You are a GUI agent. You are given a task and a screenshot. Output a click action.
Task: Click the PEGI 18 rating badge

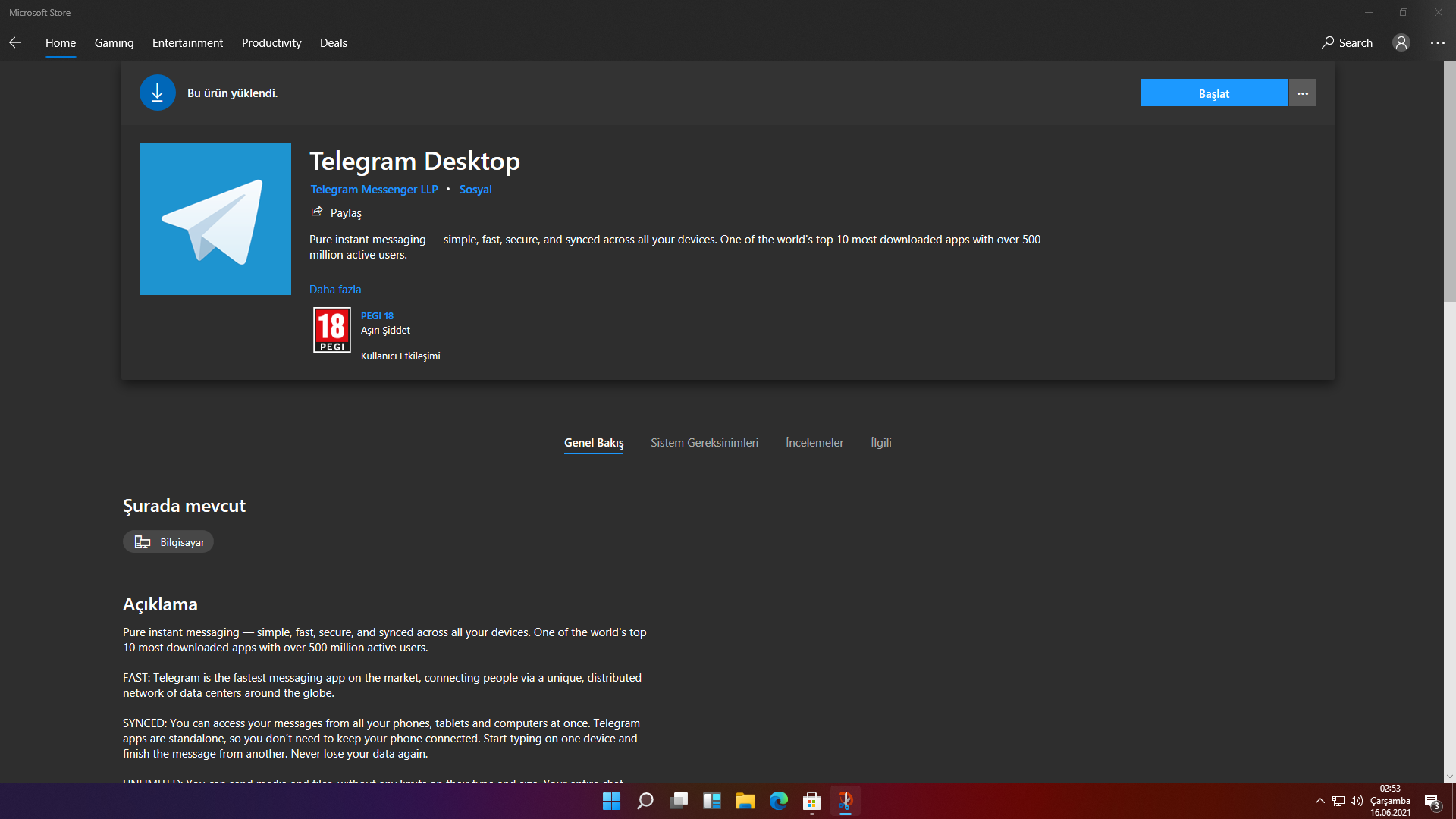tap(331, 330)
